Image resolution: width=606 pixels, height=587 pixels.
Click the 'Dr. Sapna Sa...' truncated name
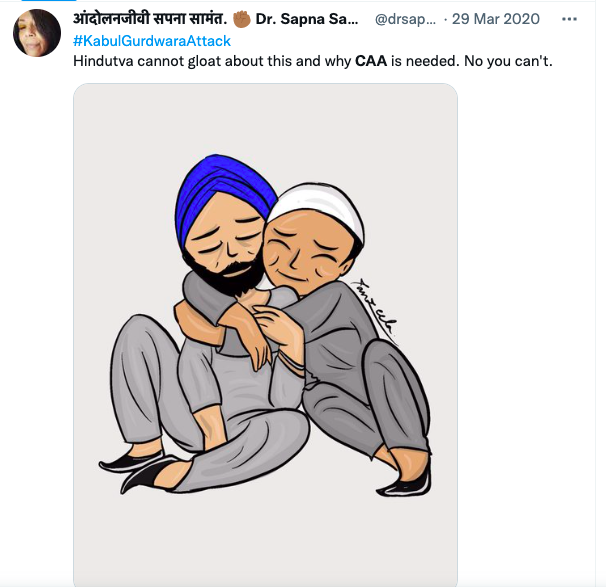pos(307,19)
